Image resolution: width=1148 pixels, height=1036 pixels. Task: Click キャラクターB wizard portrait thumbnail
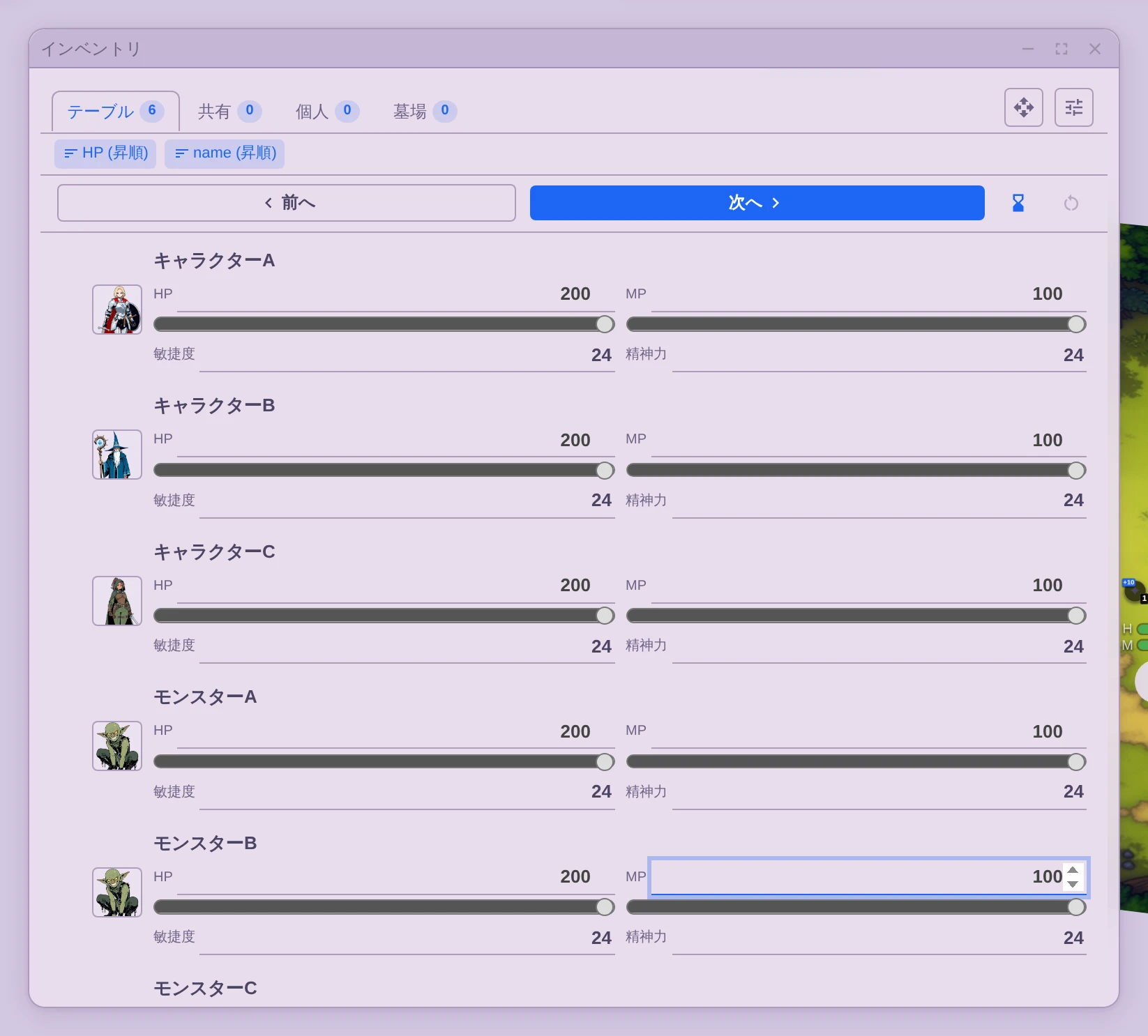117,455
